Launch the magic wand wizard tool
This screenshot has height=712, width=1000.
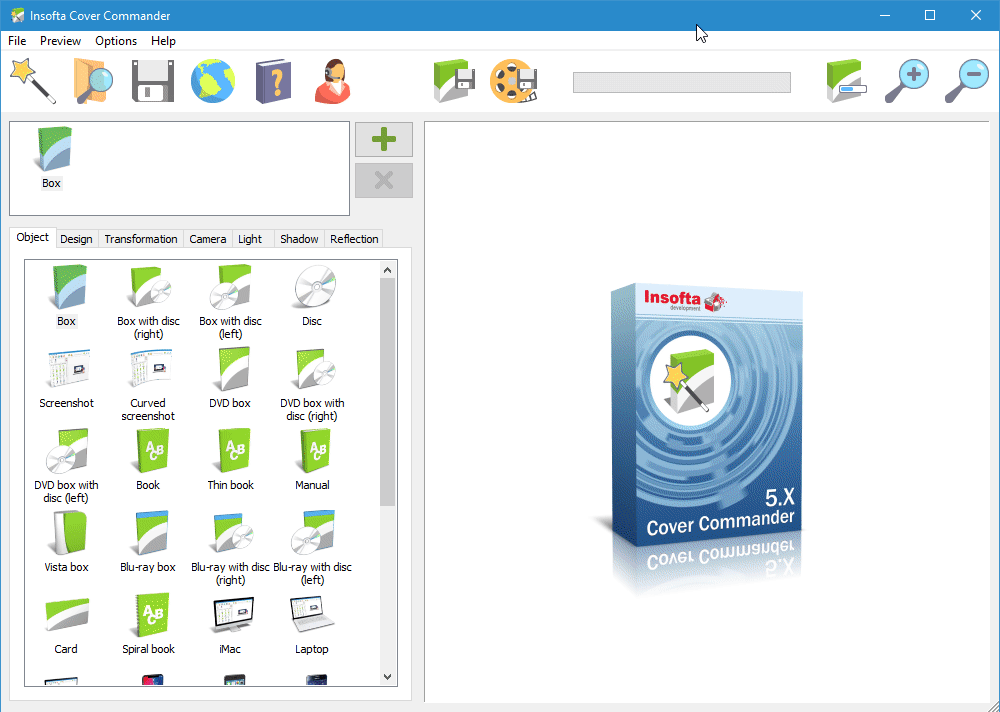click(x=33, y=81)
